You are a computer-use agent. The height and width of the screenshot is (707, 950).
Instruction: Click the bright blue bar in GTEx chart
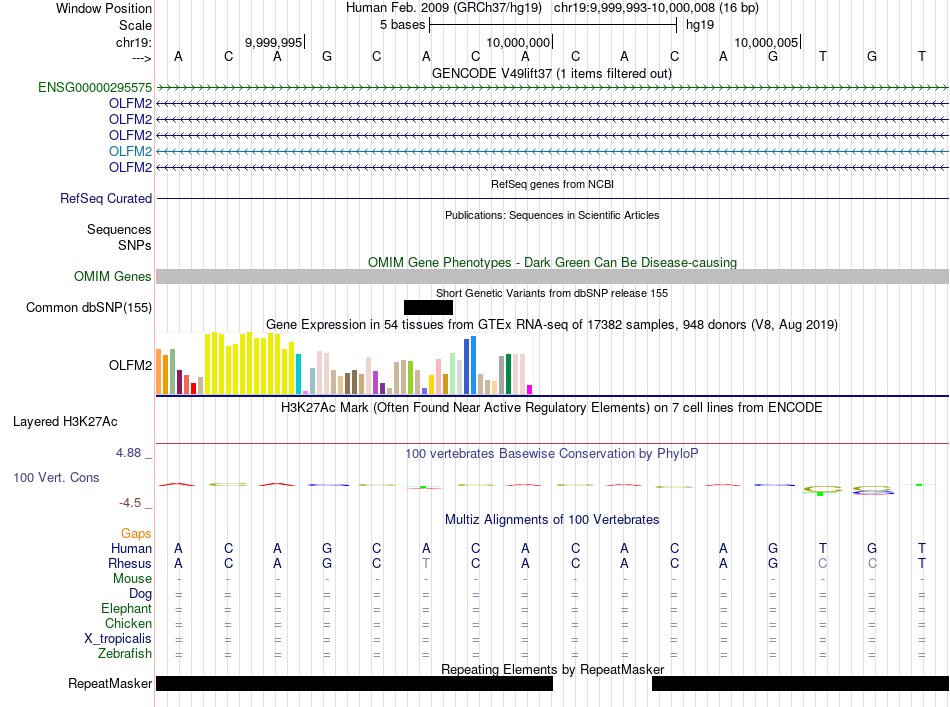click(x=474, y=365)
